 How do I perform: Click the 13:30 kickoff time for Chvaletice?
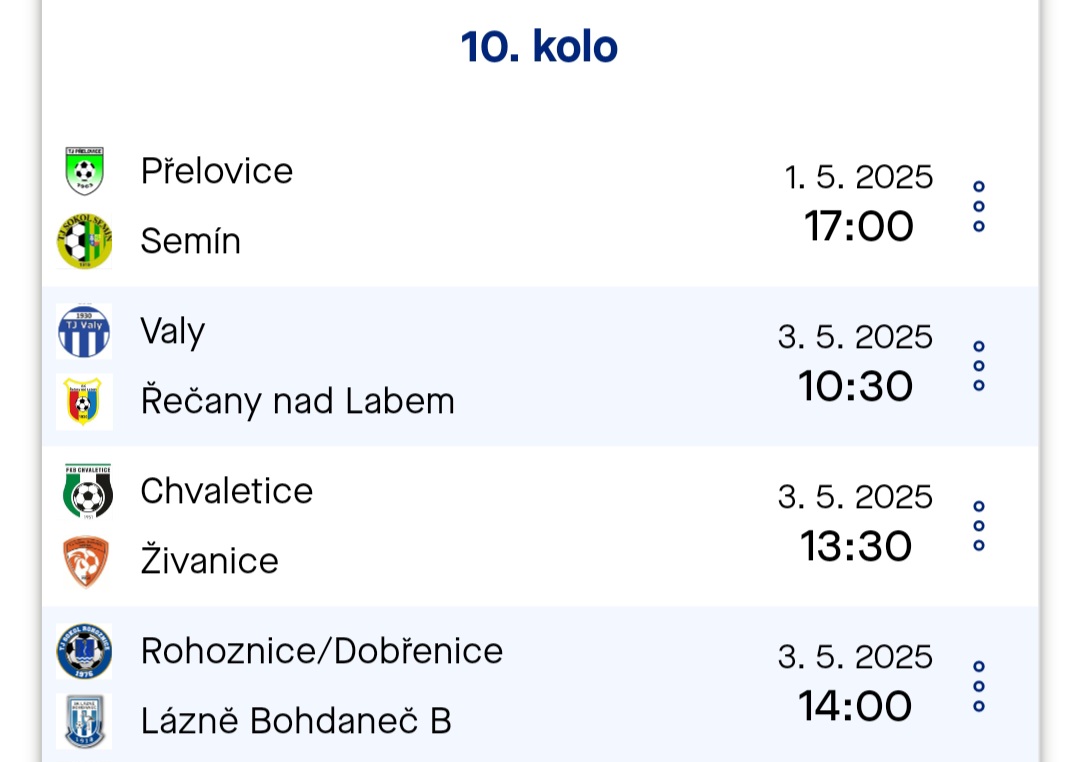point(856,546)
